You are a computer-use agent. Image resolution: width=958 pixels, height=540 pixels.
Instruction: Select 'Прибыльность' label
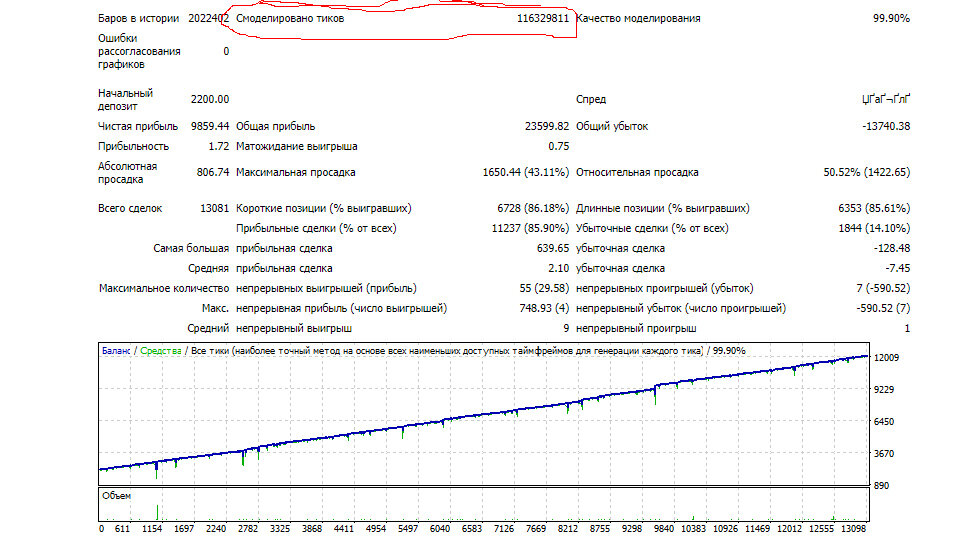133,147
